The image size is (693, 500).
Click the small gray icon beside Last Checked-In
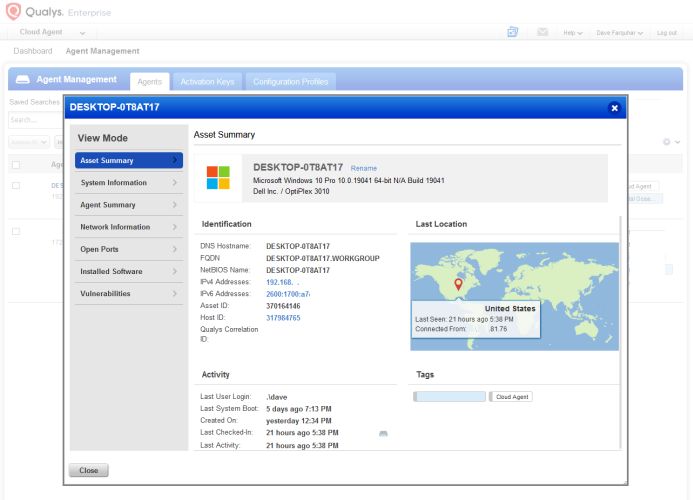pos(383,434)
